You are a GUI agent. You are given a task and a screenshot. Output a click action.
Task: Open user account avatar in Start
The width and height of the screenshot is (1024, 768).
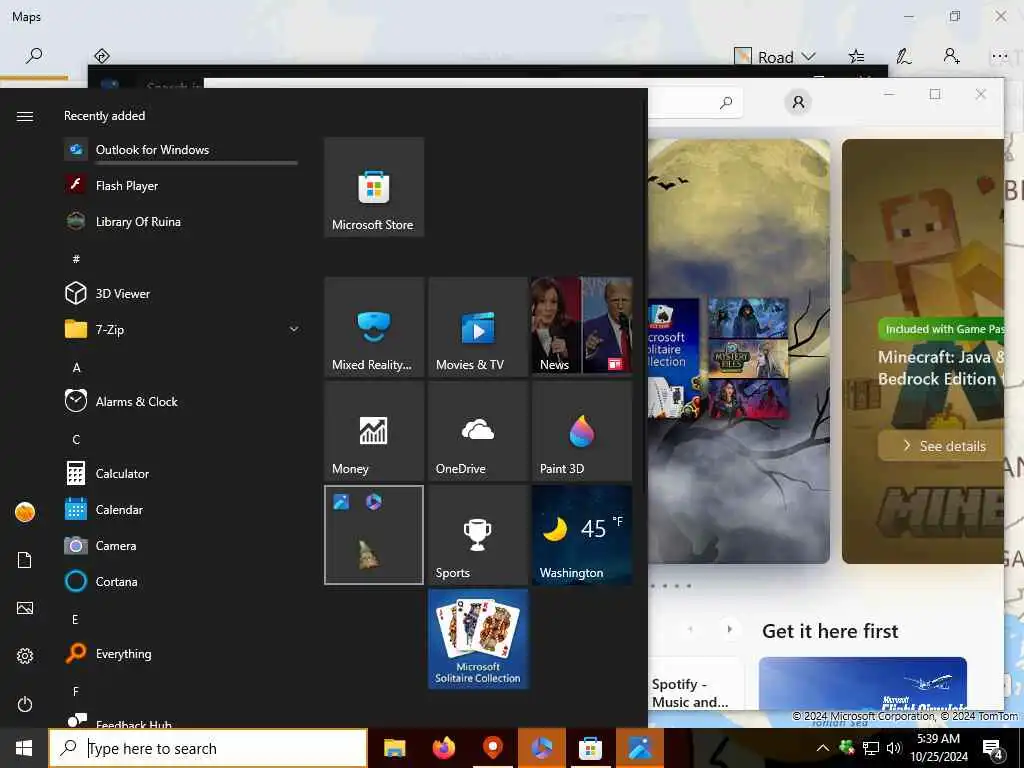(x=25, y=512)
